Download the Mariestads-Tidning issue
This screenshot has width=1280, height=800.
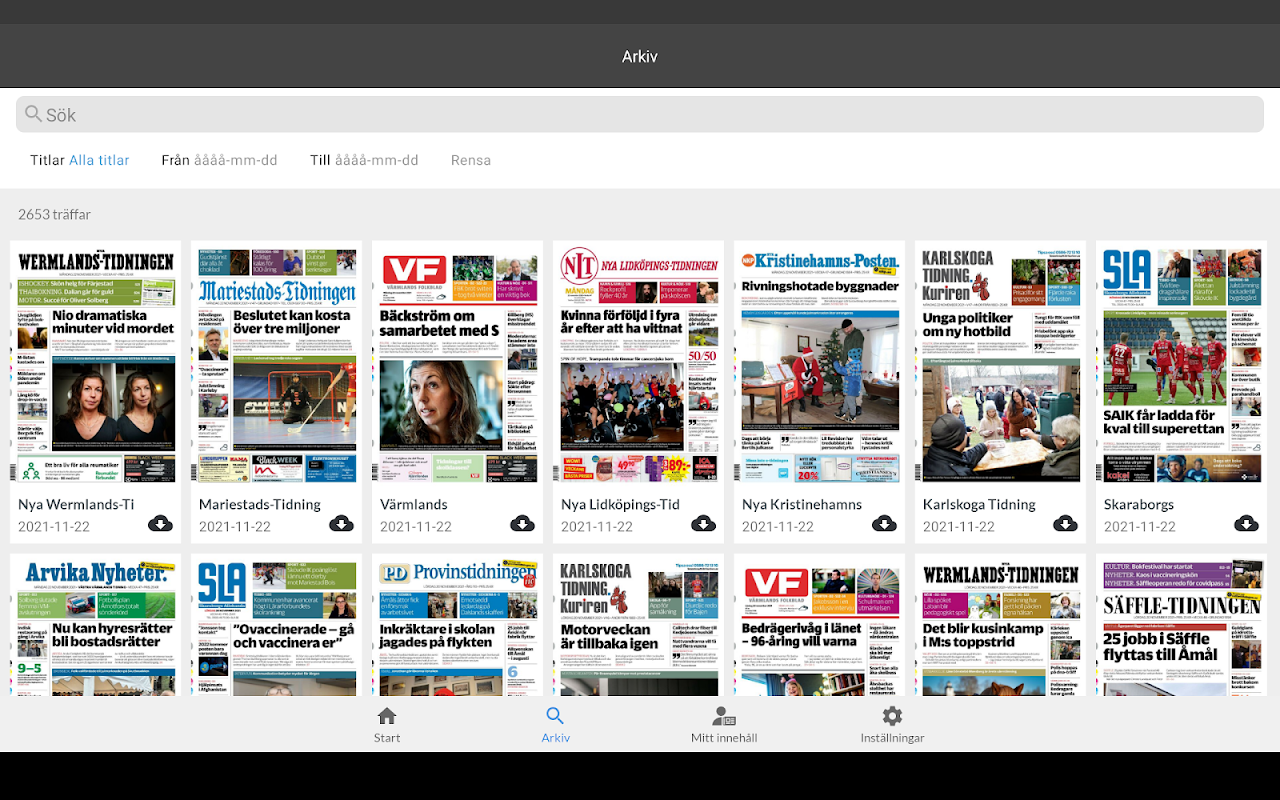point(341,523)
